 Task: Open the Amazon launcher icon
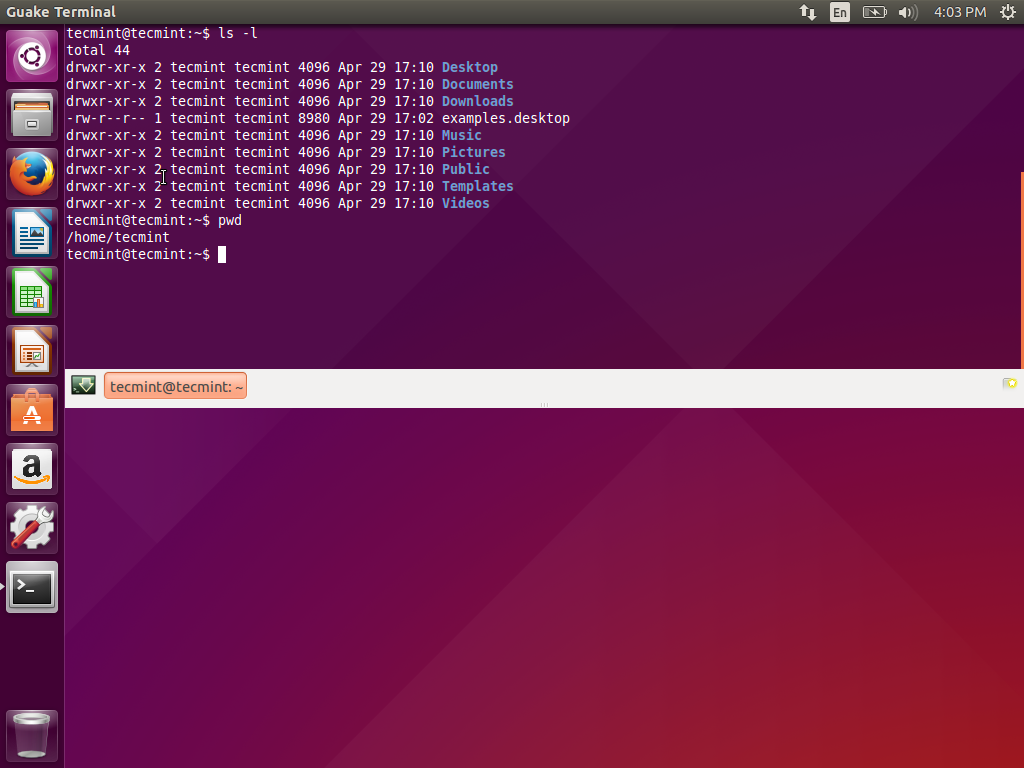pyautogui.click(x=32, y=469)
